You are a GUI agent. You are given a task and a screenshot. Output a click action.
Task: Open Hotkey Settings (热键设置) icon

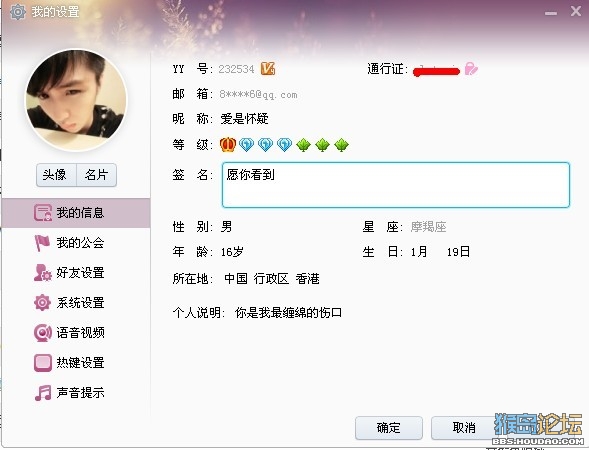(42, 363)
